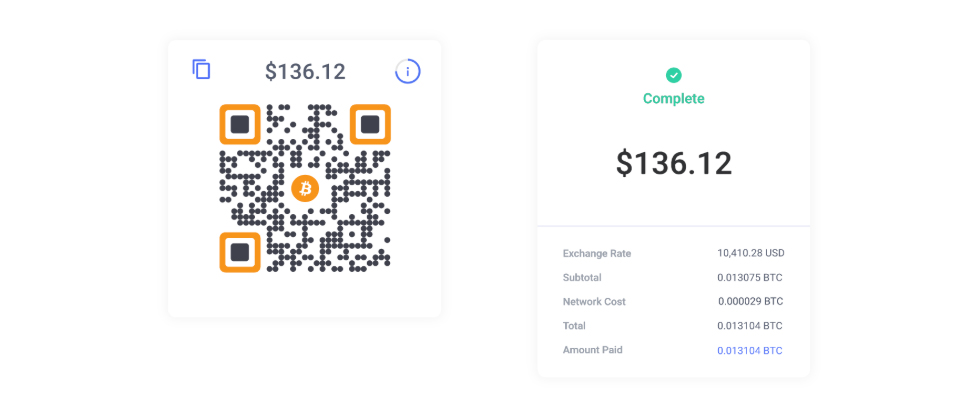
Task: Select the Subtotal row label
Action: click(582, 277)
